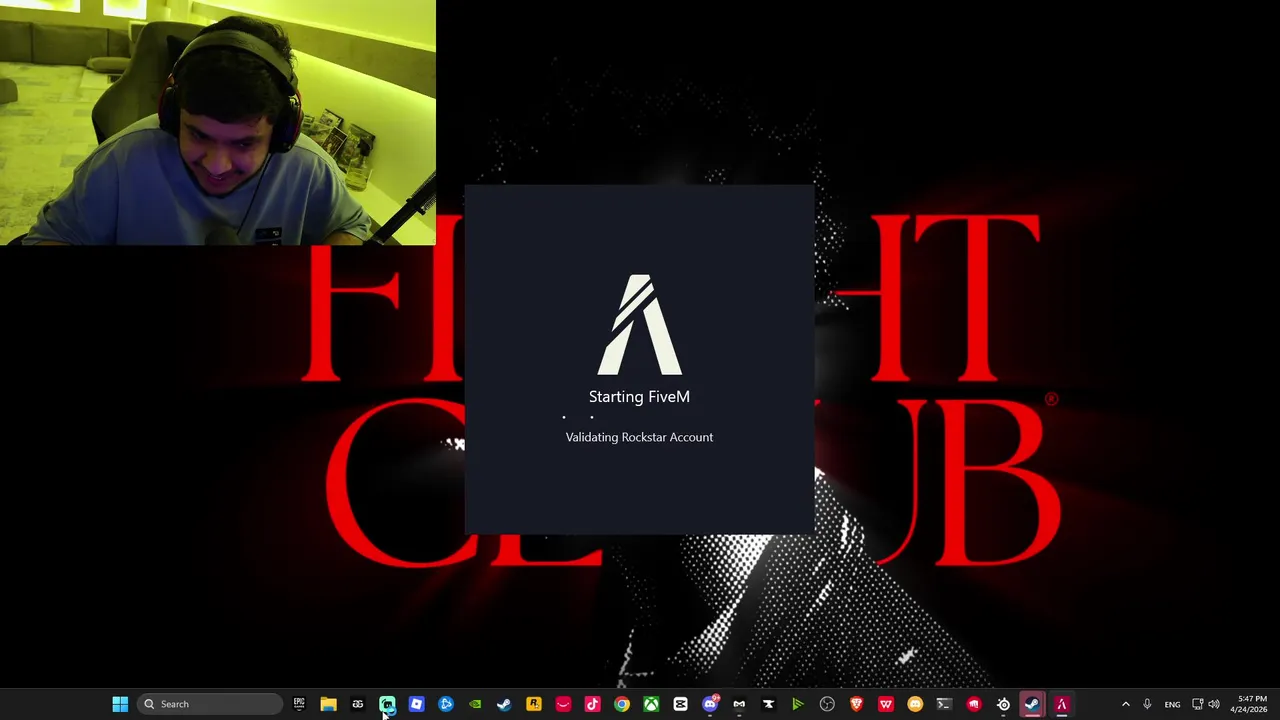This screenshot has width=1280, height=720.
Task: Click the Steam icon beside Rockstar Games
Action: 504,704
